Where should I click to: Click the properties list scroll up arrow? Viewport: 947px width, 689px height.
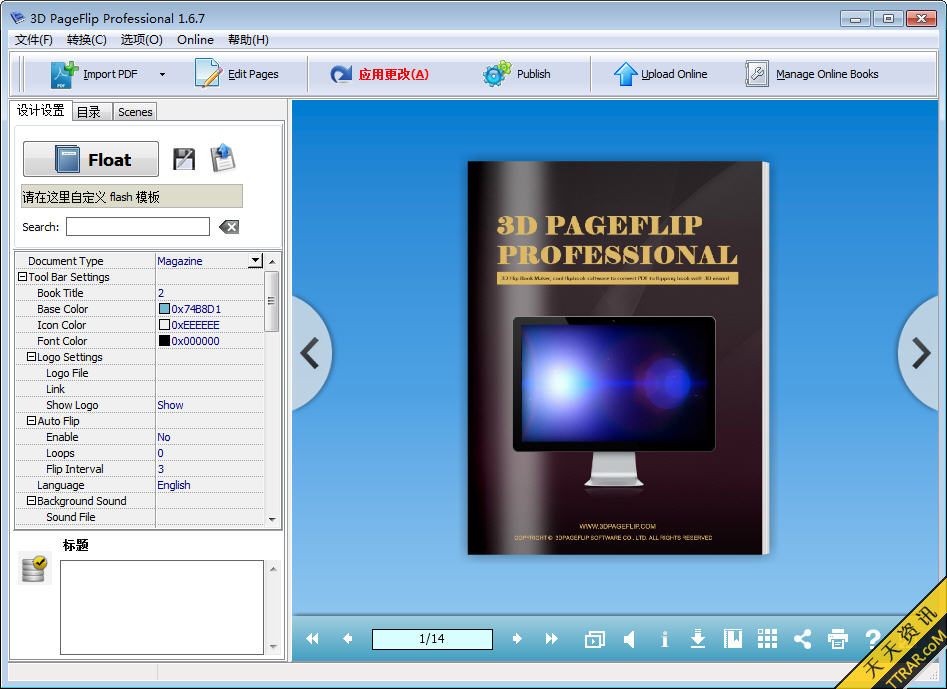point(272,261)
